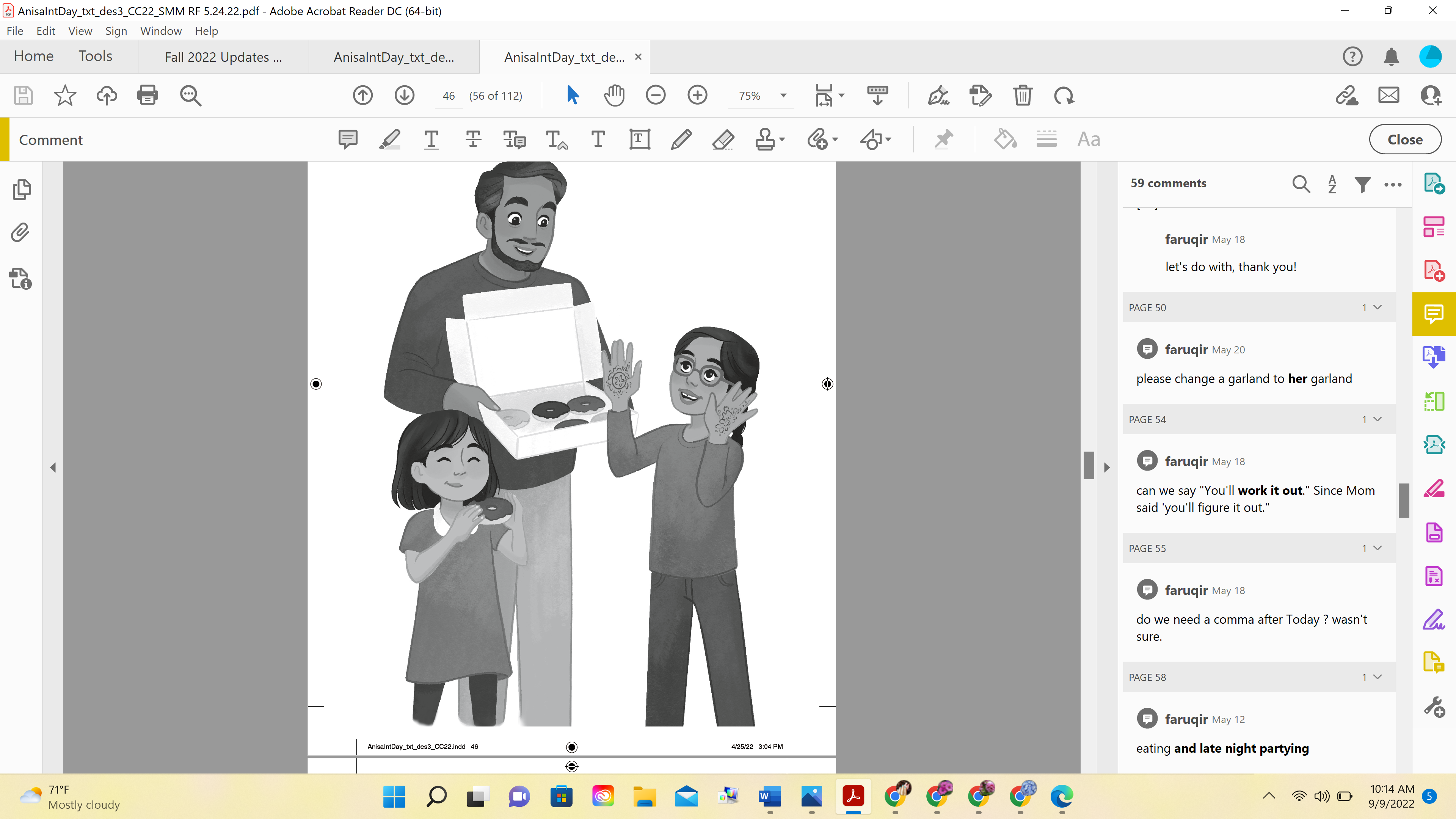This screenshot has height=819, width=1456.
Task: Select the highlight text tool
Action: [389, 139]
